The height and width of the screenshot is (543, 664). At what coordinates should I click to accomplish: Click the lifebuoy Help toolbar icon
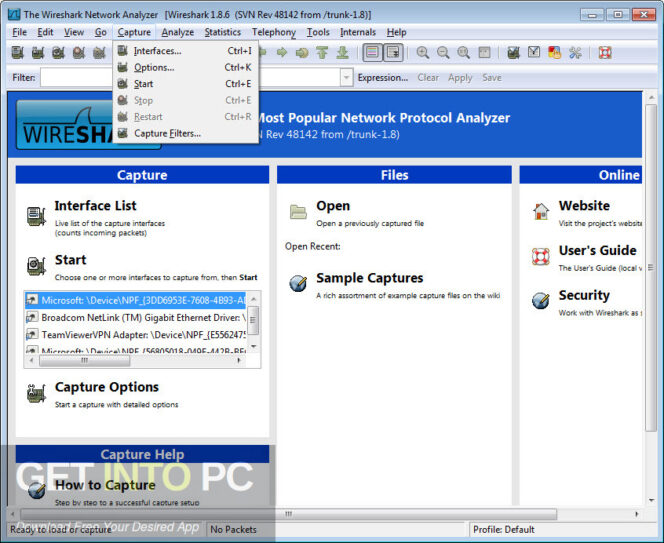coord(605,53)
